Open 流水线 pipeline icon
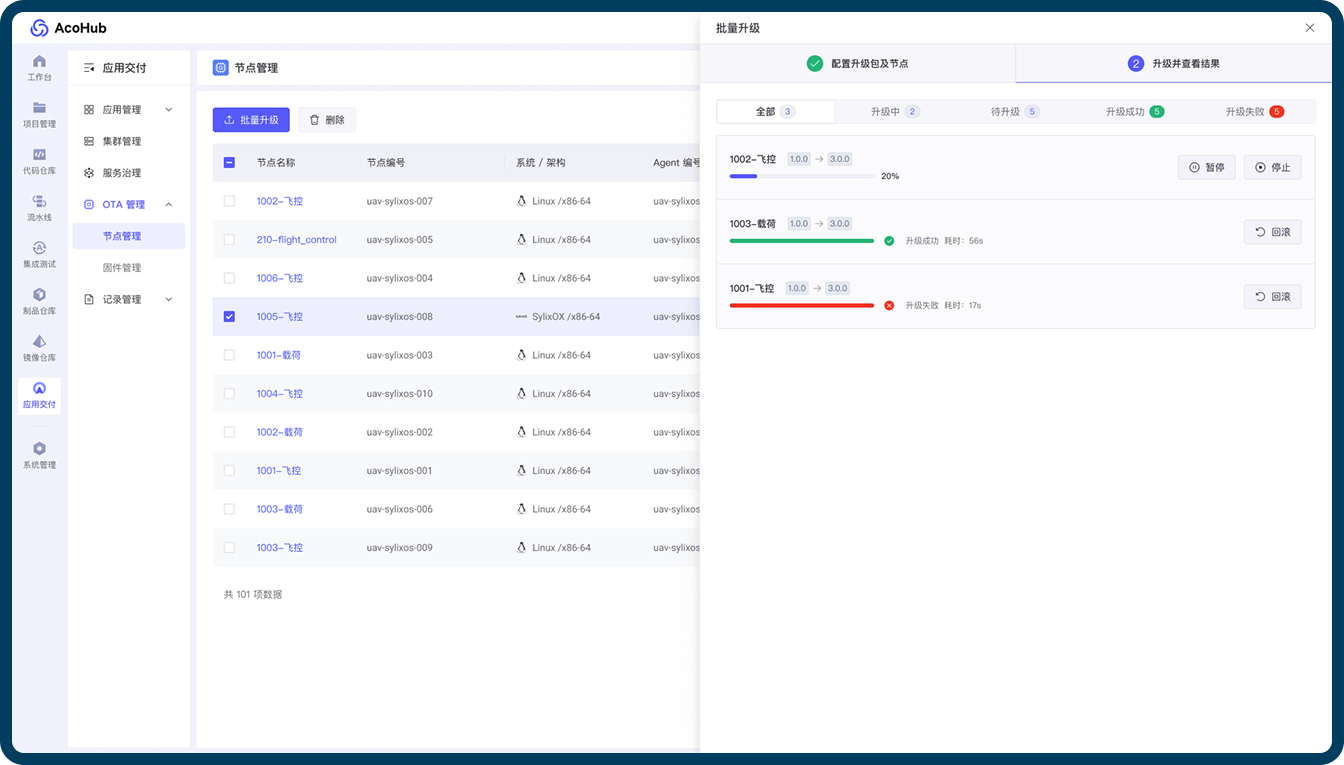The image size is (1344, 765). pyautogui.click(x=39, y=202)
